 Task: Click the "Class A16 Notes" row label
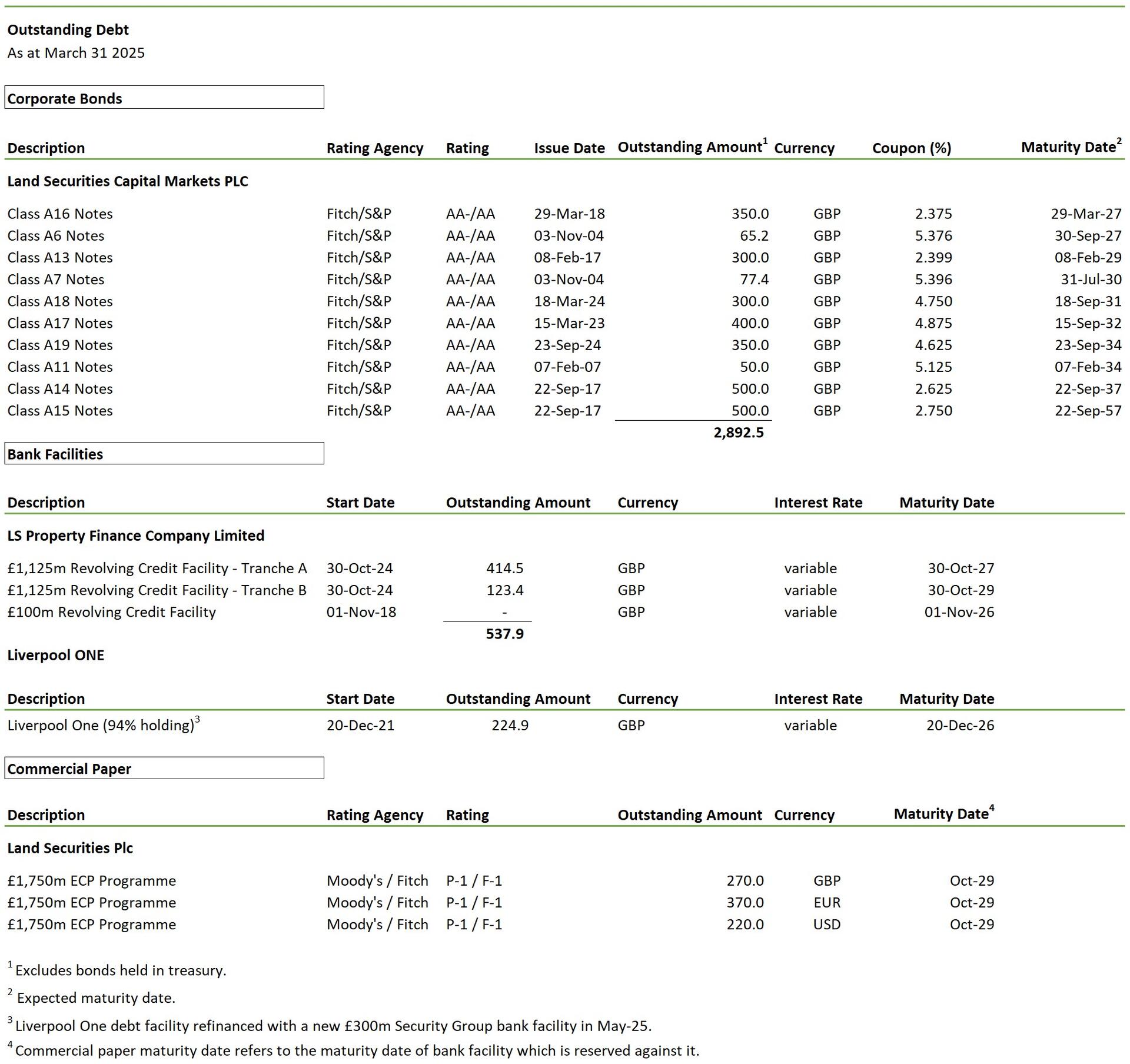point(60,214)
